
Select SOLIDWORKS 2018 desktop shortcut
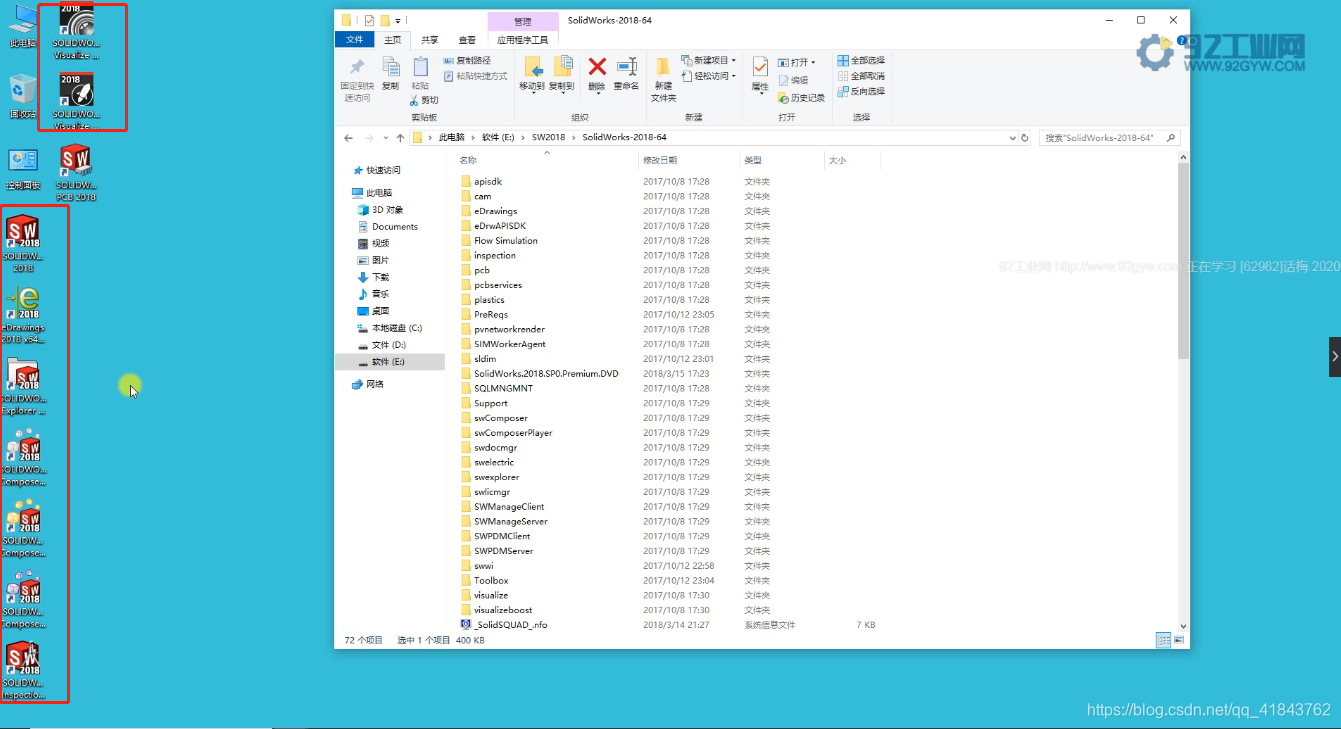(23, 243)
